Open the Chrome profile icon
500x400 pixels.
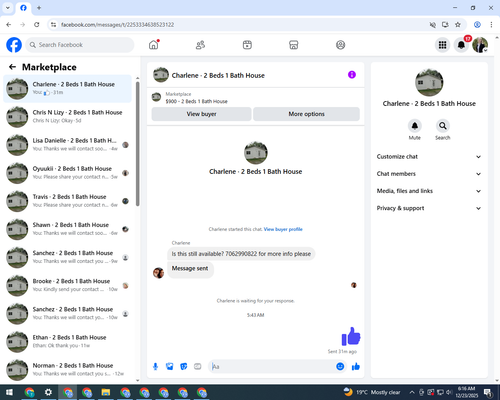click(477, 25)
